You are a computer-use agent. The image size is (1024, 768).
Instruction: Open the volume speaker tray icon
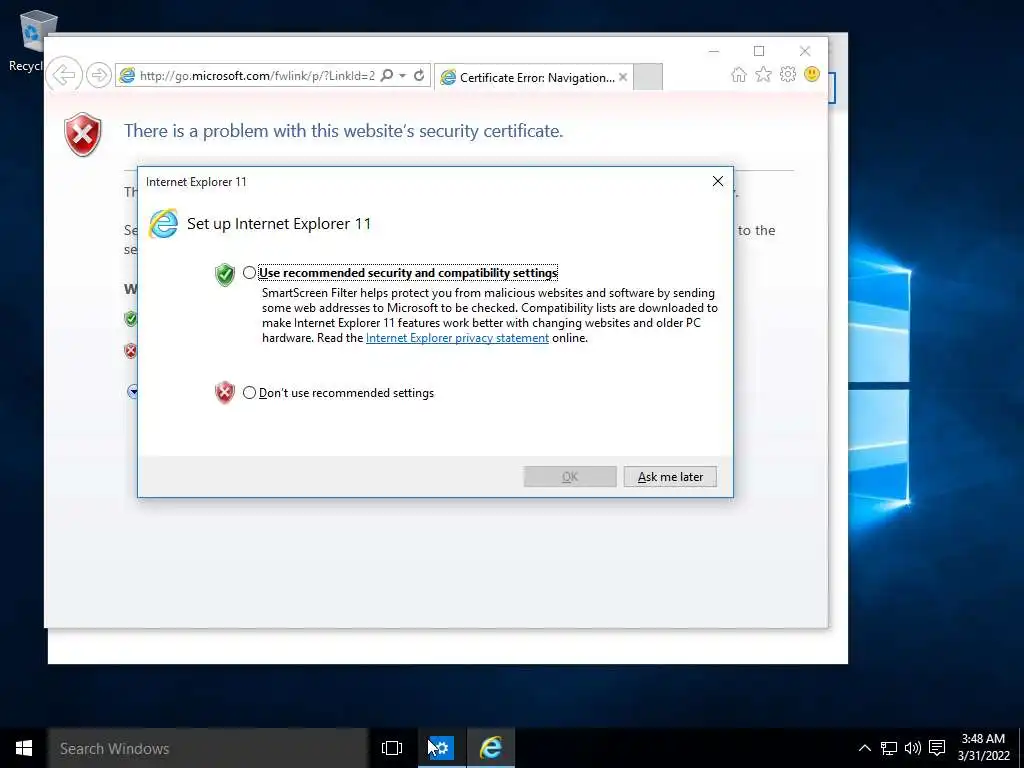[x=912, y=748]
